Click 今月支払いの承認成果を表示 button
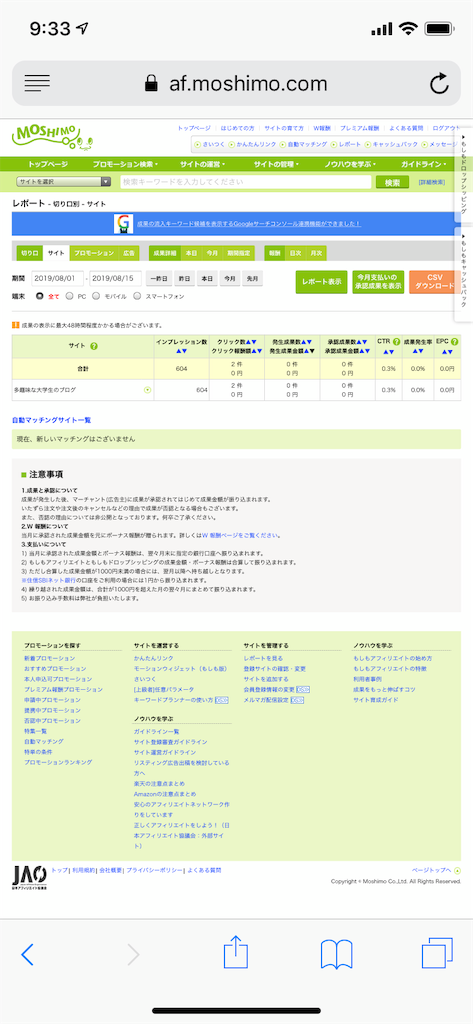The width and height of the screenshot is (473, 1024). point(378,281)
